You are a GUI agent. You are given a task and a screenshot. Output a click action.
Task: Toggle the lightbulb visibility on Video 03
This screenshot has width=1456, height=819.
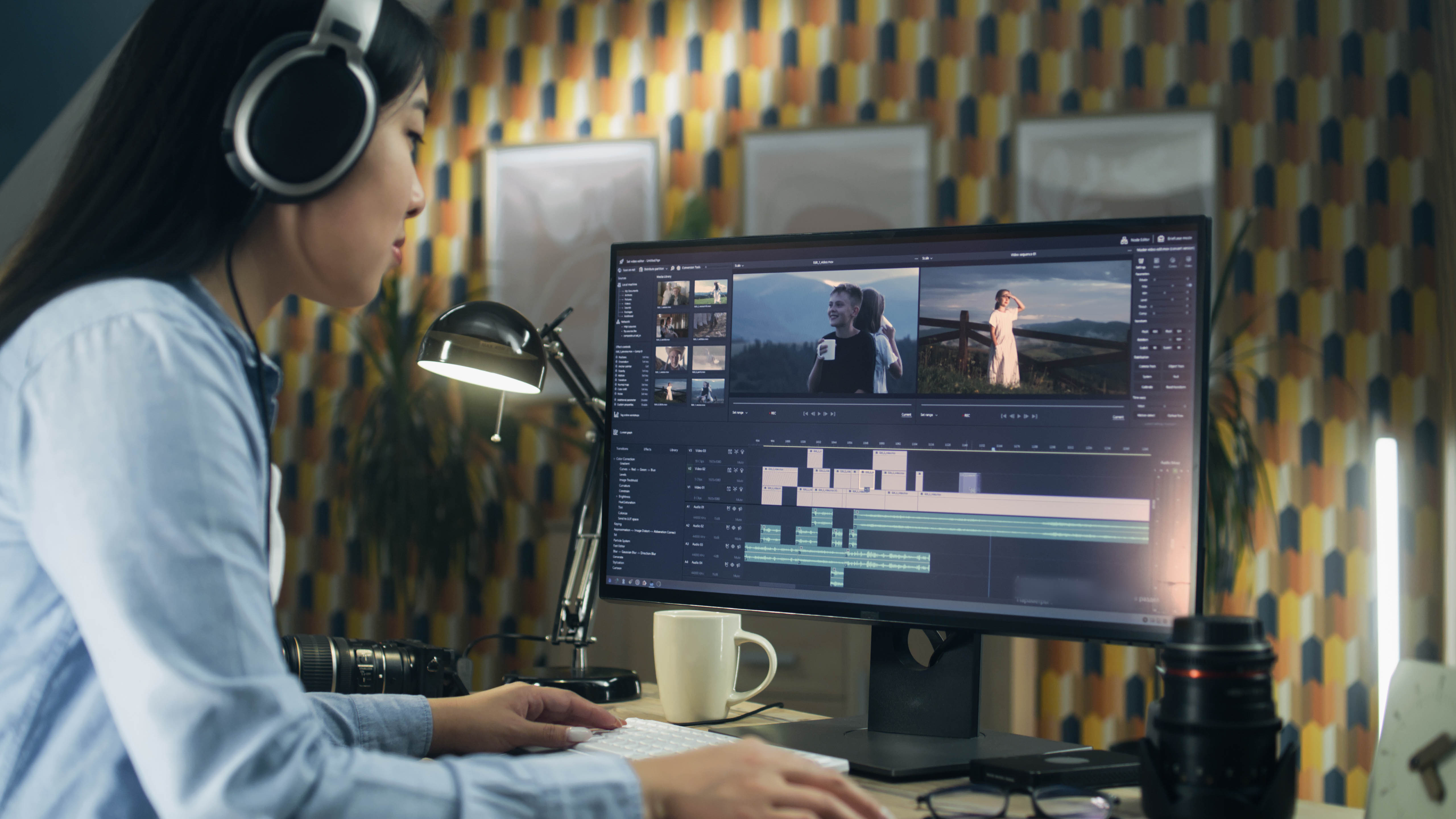pyautogui.click(x=742, y=452)
